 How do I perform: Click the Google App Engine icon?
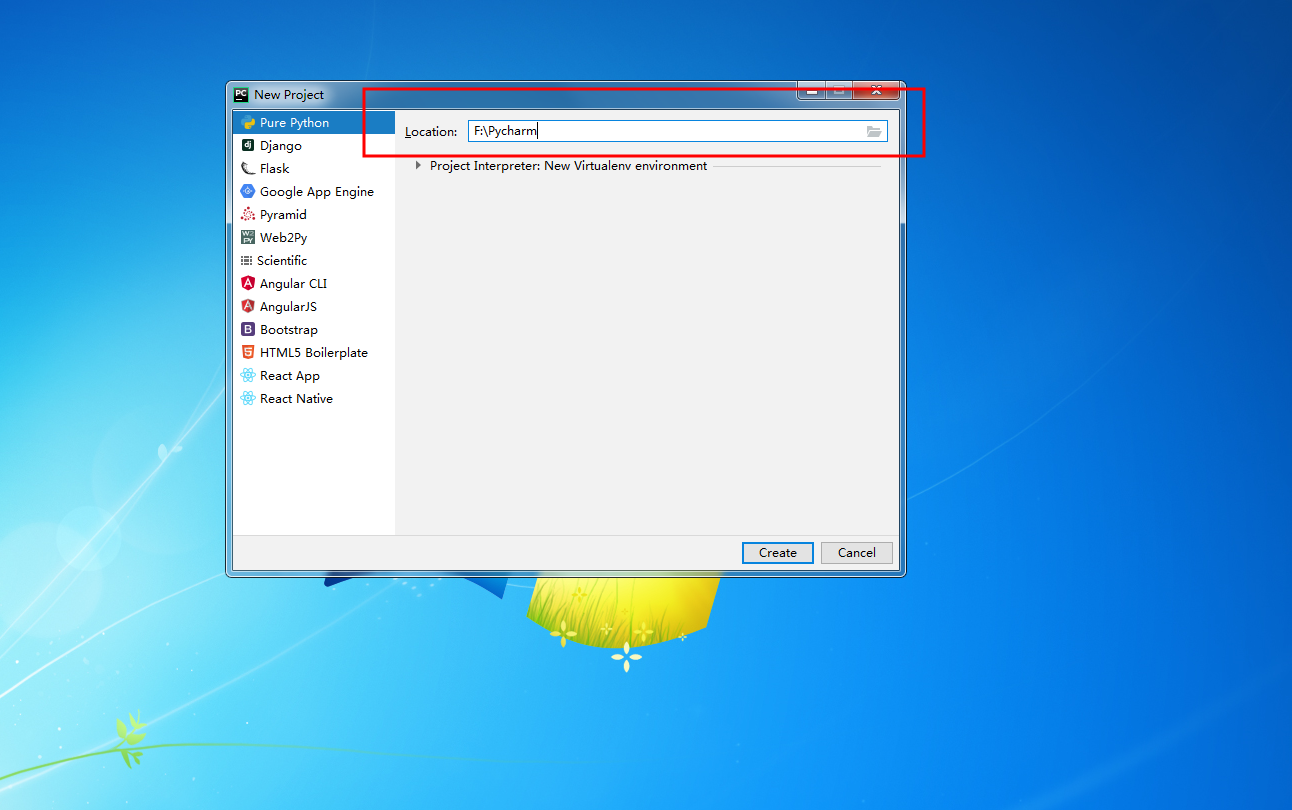(248, 192)
